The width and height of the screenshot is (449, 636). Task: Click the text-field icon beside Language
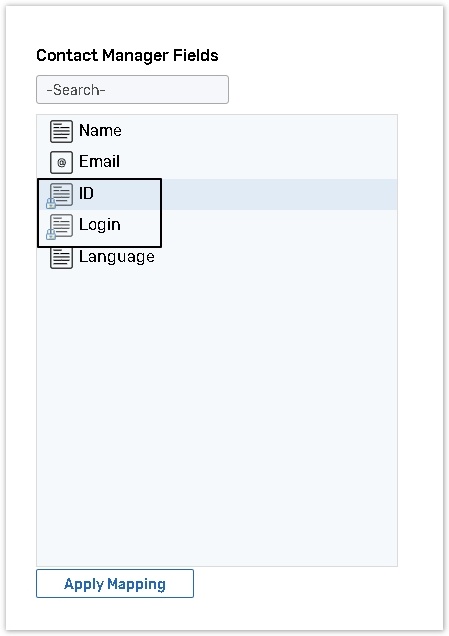(x=61, y=258)
